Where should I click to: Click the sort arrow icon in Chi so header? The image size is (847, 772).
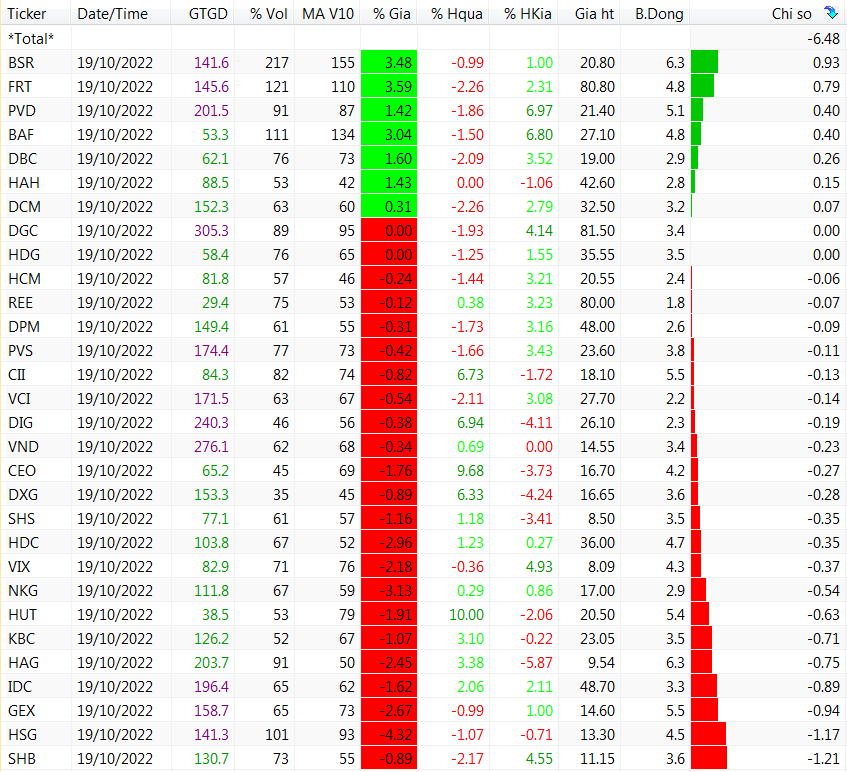(x=831, y=12)
